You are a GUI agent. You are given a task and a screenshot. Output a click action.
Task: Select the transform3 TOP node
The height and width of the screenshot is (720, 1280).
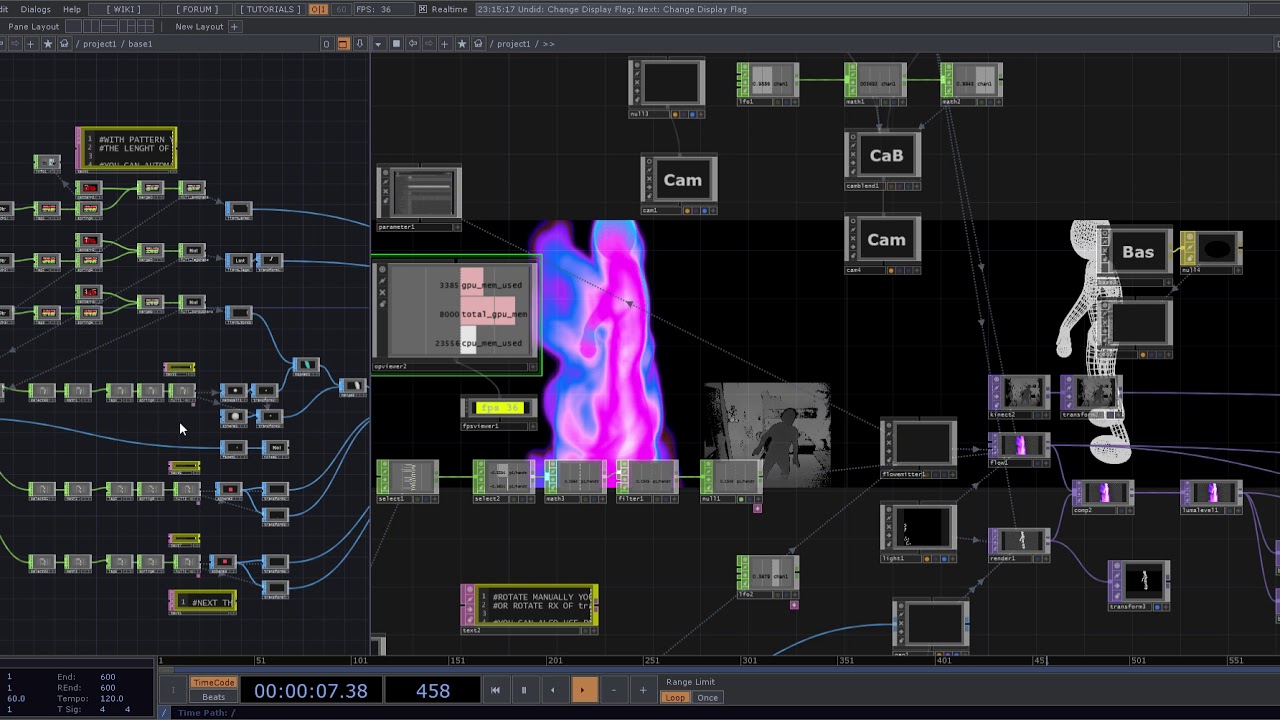1139,584
